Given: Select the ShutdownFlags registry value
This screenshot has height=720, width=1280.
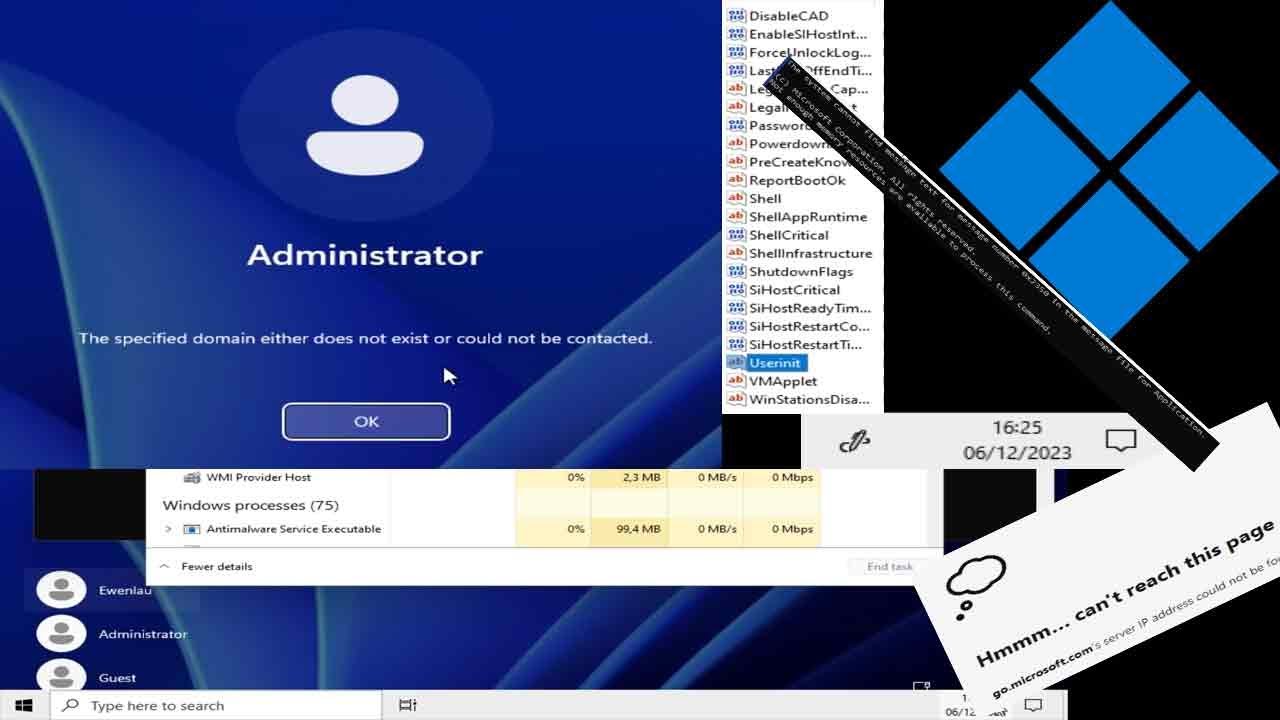Looking at the screenshot, I should 801,271.
